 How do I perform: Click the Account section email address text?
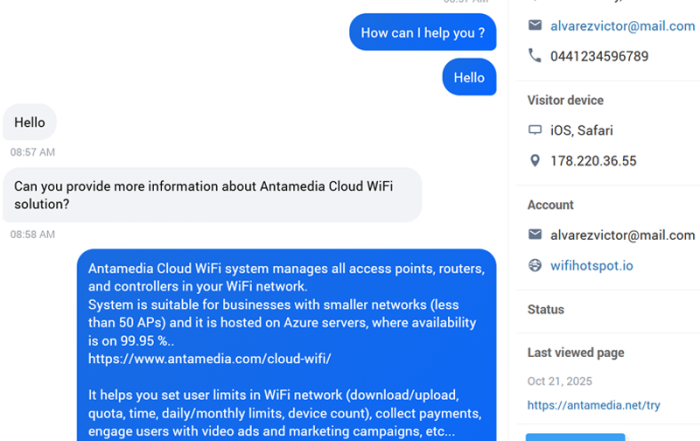622,235
